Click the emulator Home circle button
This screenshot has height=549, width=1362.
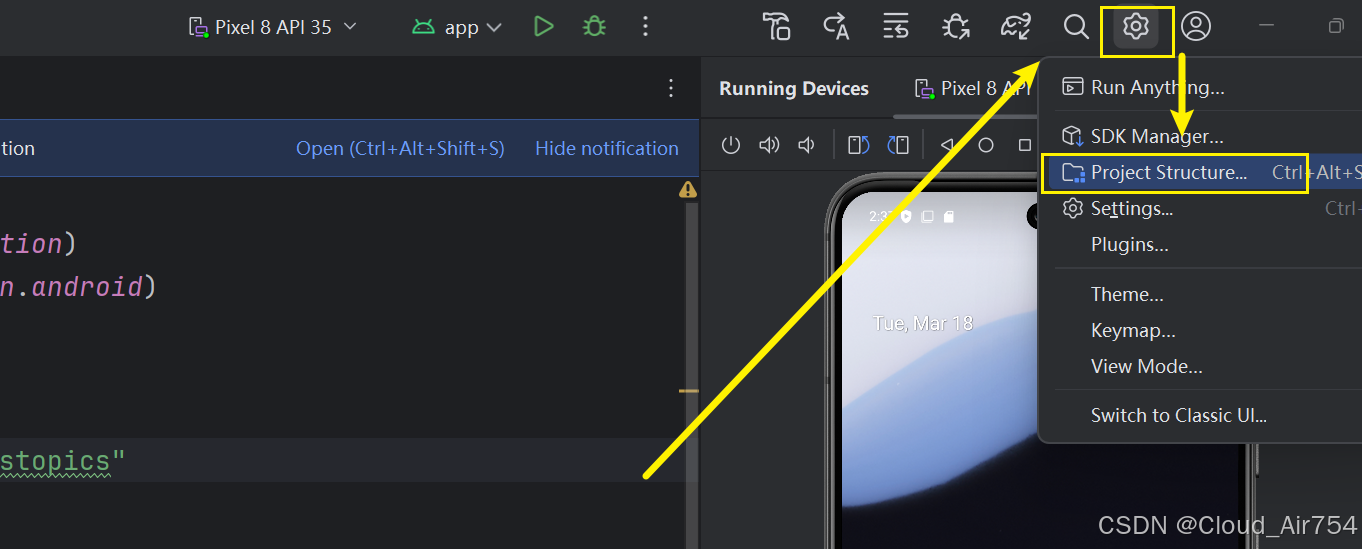pos(986,146)
